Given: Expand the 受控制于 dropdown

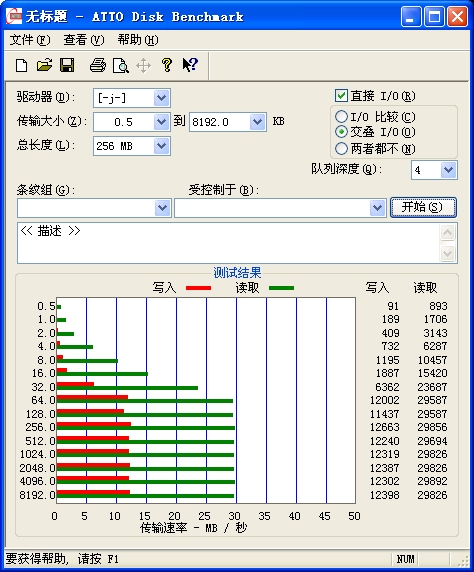Looking at the screenshot, I should pos(377,208).
